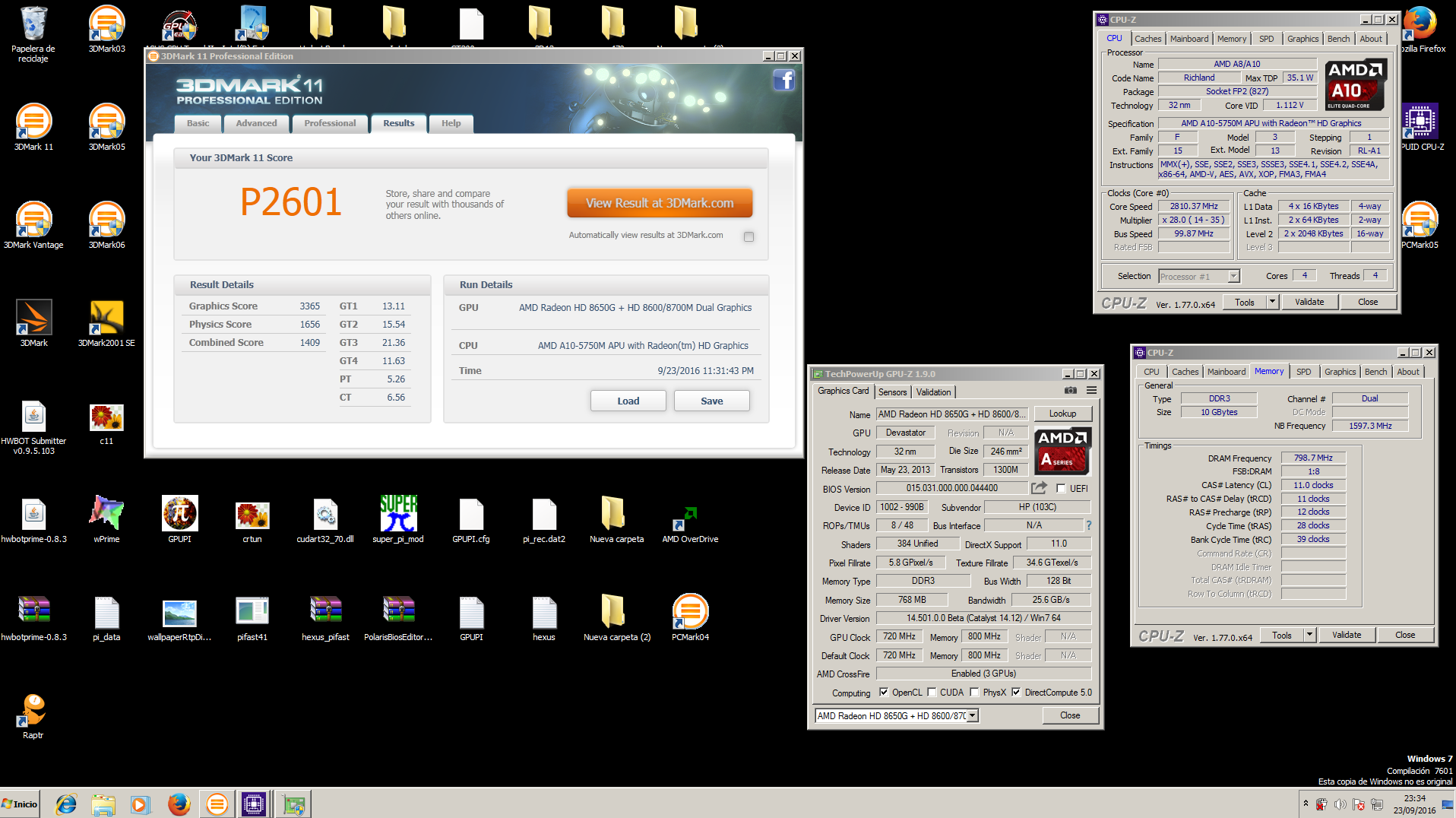
Task: Select the super_pi_mod desktop icon
Action: [398, 519]
